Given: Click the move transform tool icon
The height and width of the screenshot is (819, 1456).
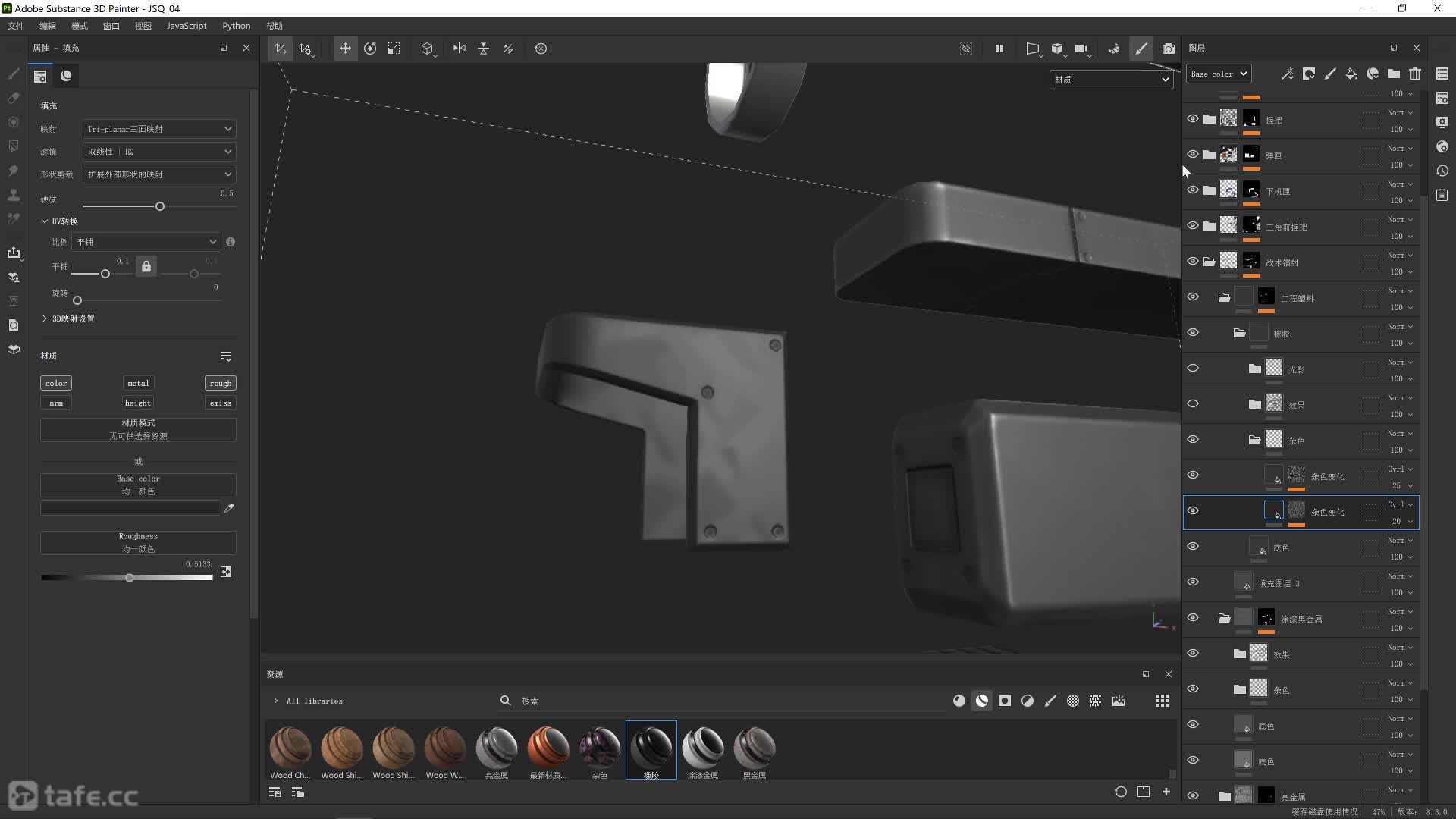Looking at the screenshot, I should [345, 49].
